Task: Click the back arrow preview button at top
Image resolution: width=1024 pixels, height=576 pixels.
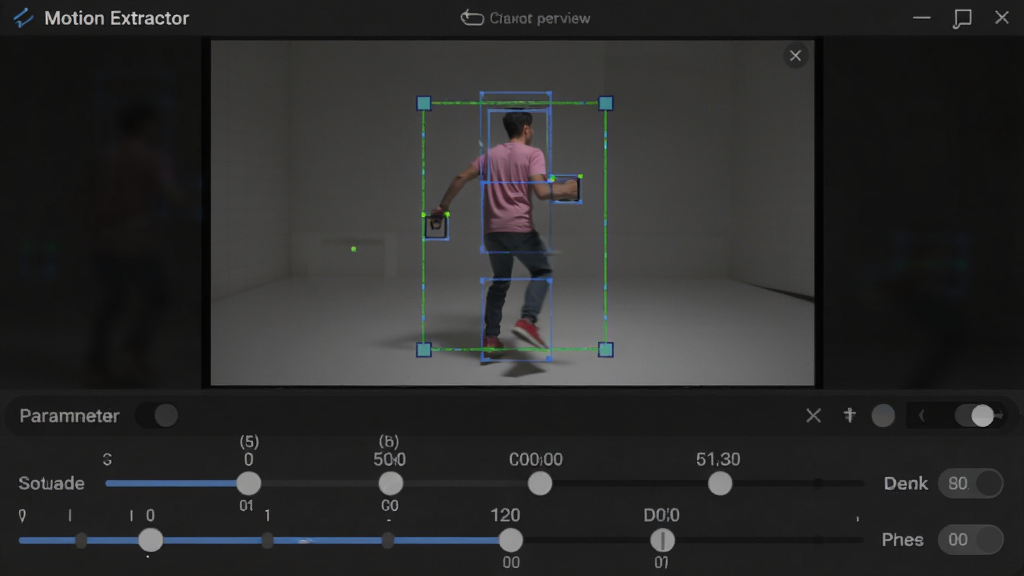Action: coord(472,18)
